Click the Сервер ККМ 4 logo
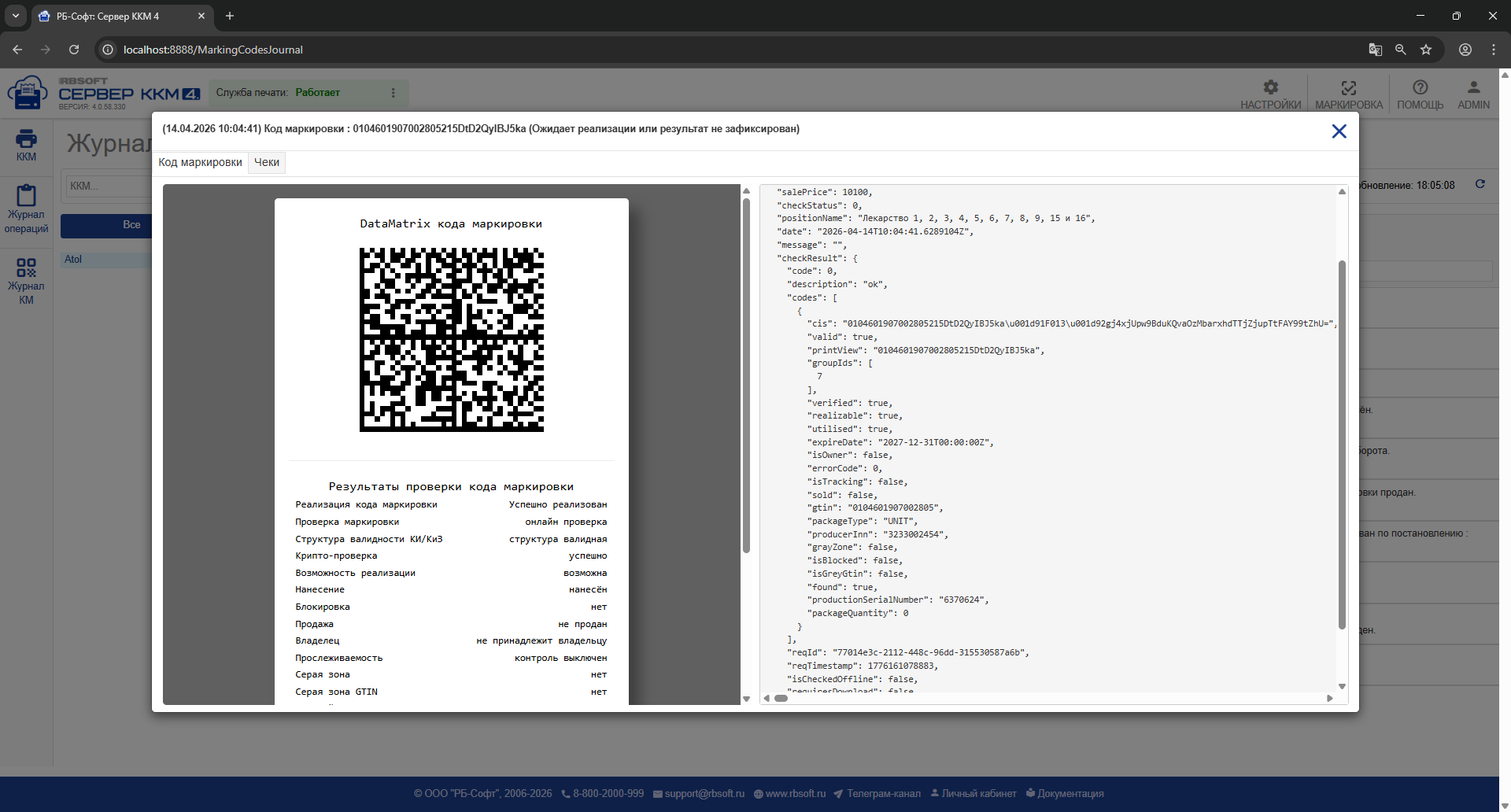The width and height of the screenshot is (1511, 812). coord(104,93)
